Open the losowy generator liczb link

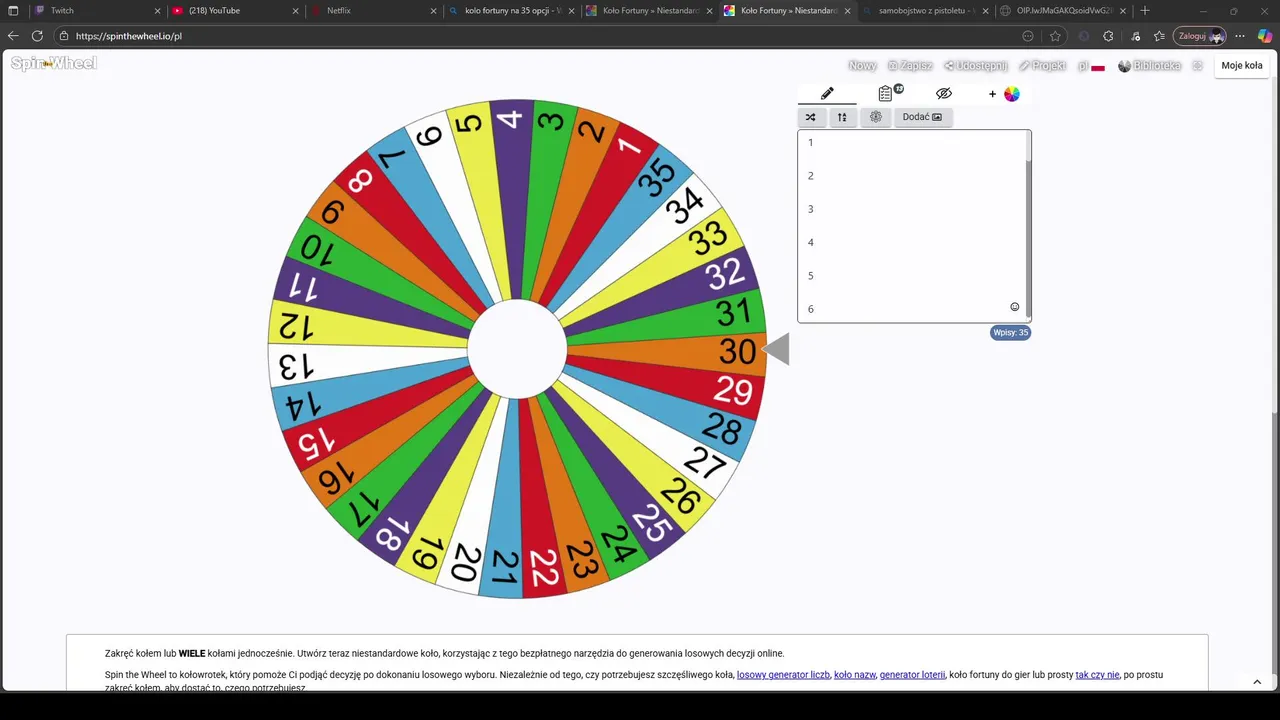(783, 675)
